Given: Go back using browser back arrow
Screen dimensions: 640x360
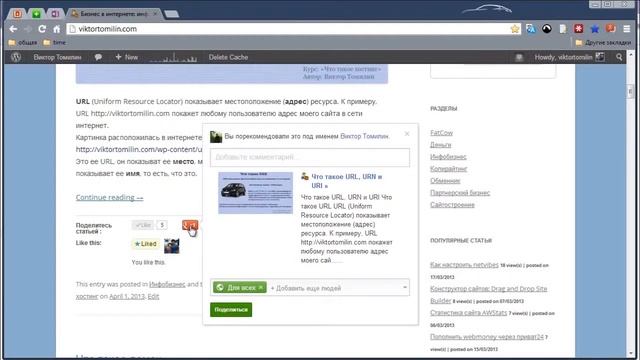Looking at the screenshot, I should [13, 29].
